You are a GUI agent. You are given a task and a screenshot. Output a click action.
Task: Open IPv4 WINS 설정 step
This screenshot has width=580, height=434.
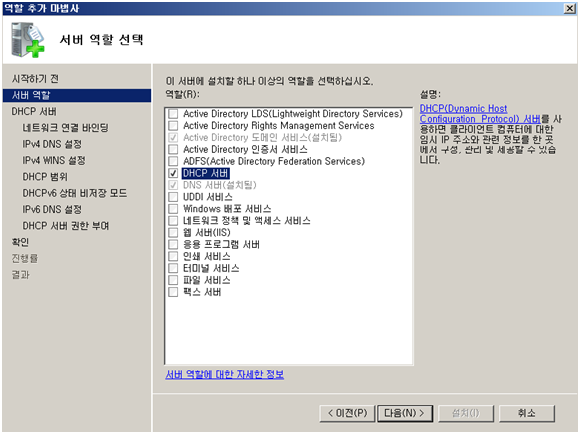tap(54, 160)
